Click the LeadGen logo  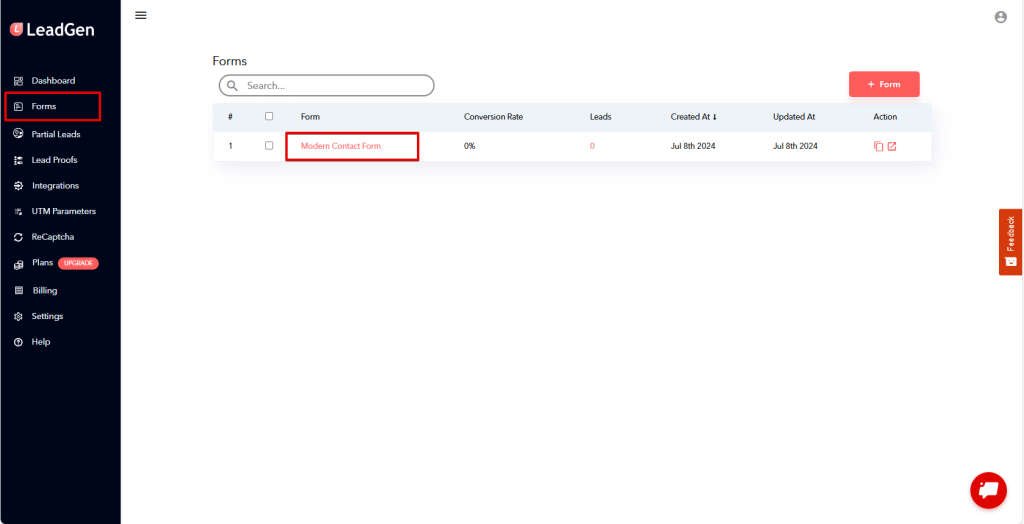(52, 29)
